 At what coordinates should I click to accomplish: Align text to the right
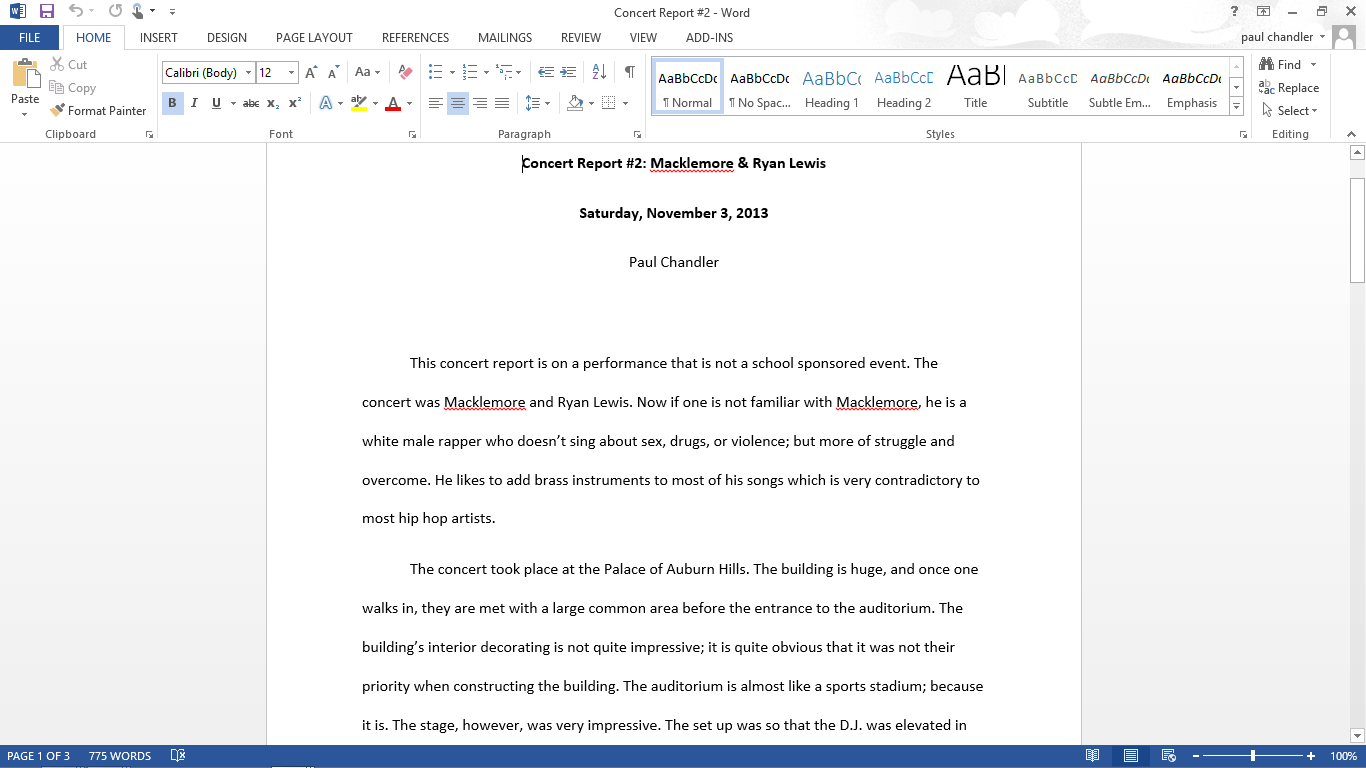pos(480,103)
